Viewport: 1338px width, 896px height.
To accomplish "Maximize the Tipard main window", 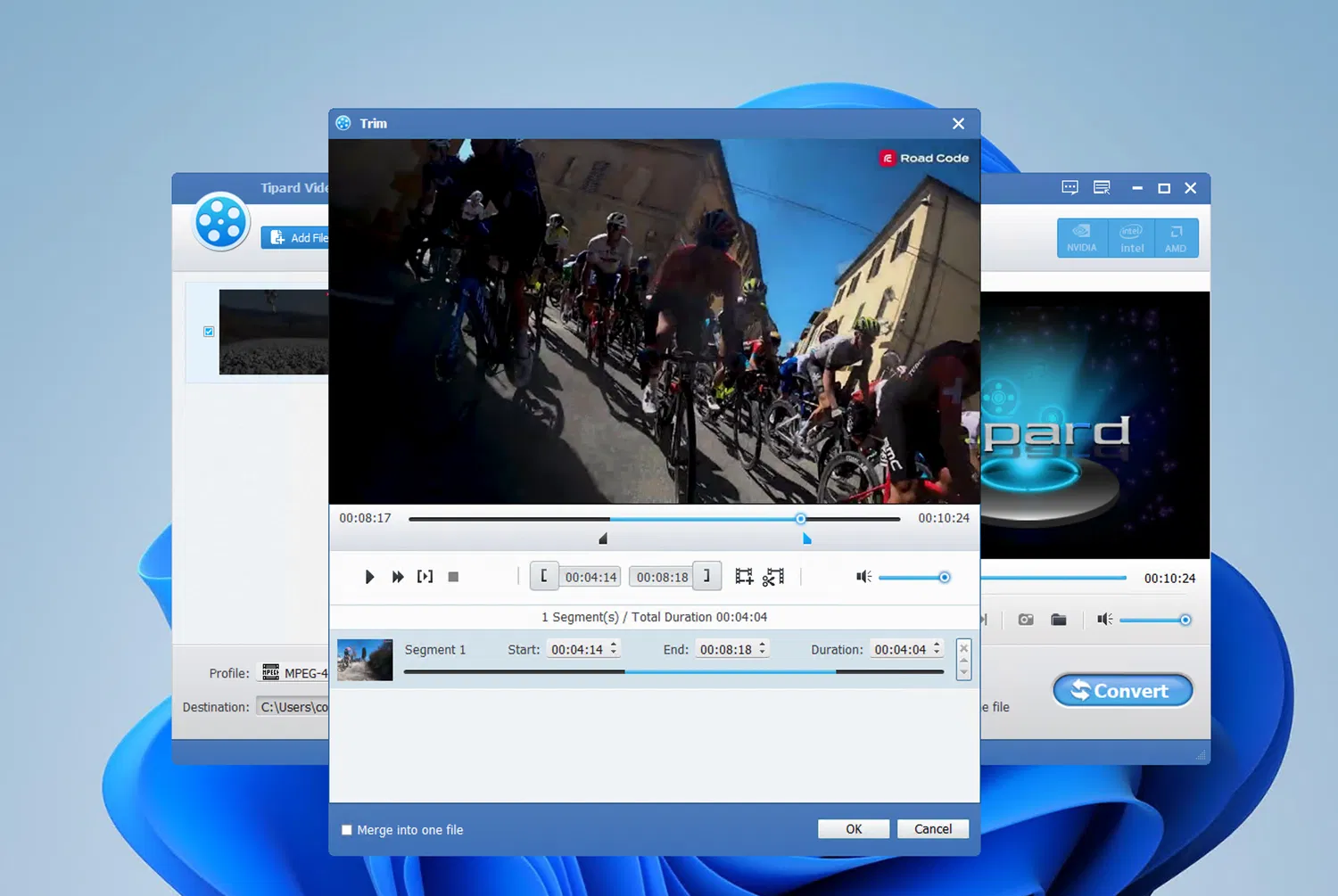I will point(1164,188).
